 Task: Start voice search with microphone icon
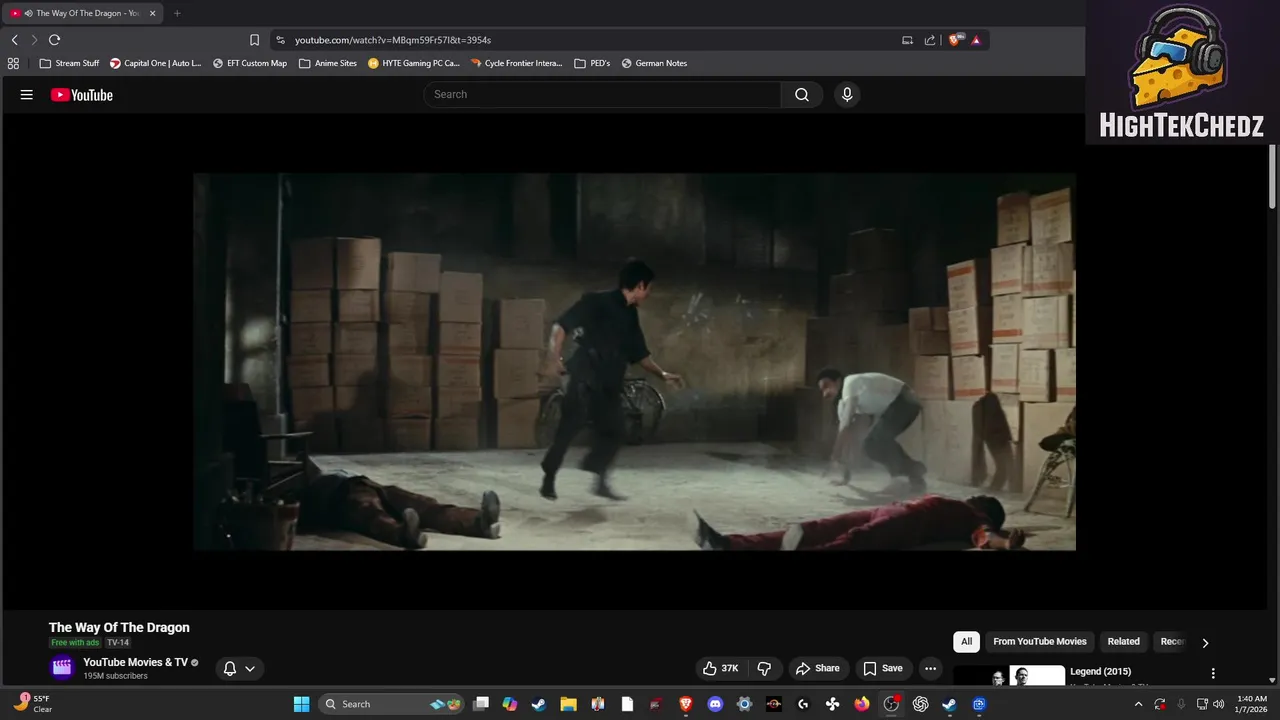coord(847,94)
